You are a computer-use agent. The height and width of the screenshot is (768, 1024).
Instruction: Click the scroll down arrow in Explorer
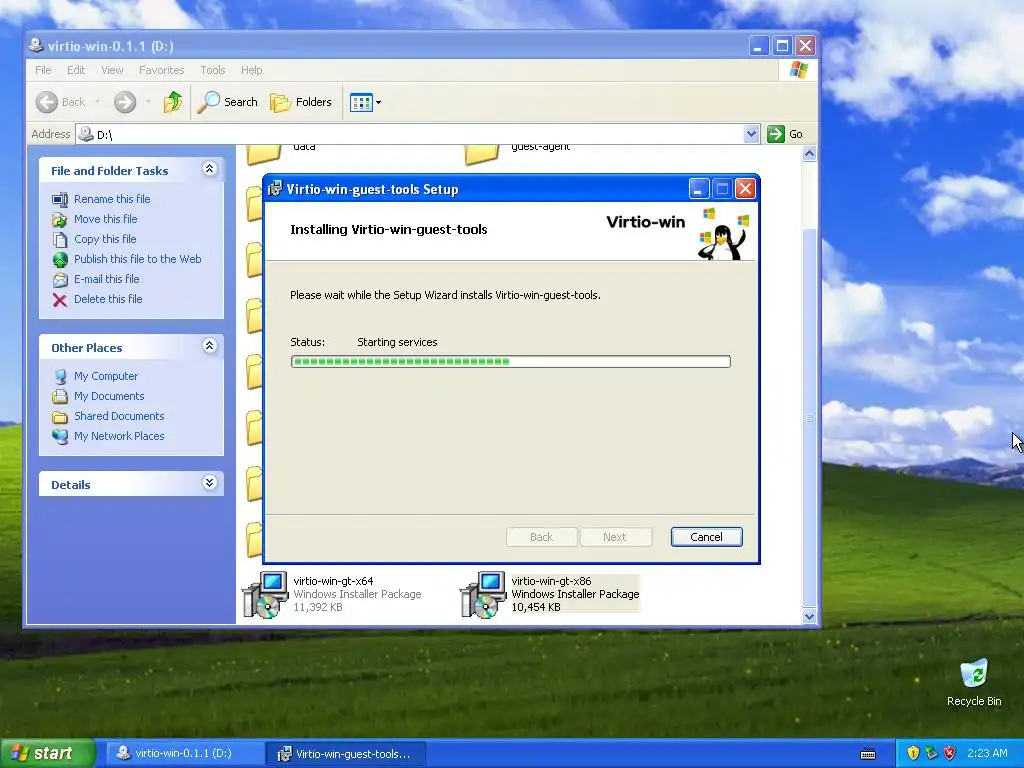point(810,616)
